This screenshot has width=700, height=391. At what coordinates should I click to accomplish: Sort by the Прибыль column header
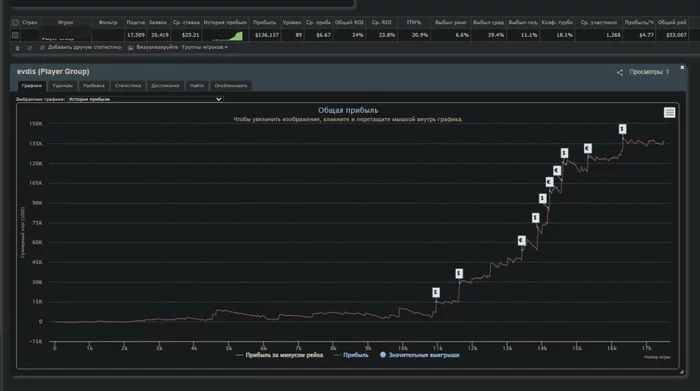[x=264, y=22]
